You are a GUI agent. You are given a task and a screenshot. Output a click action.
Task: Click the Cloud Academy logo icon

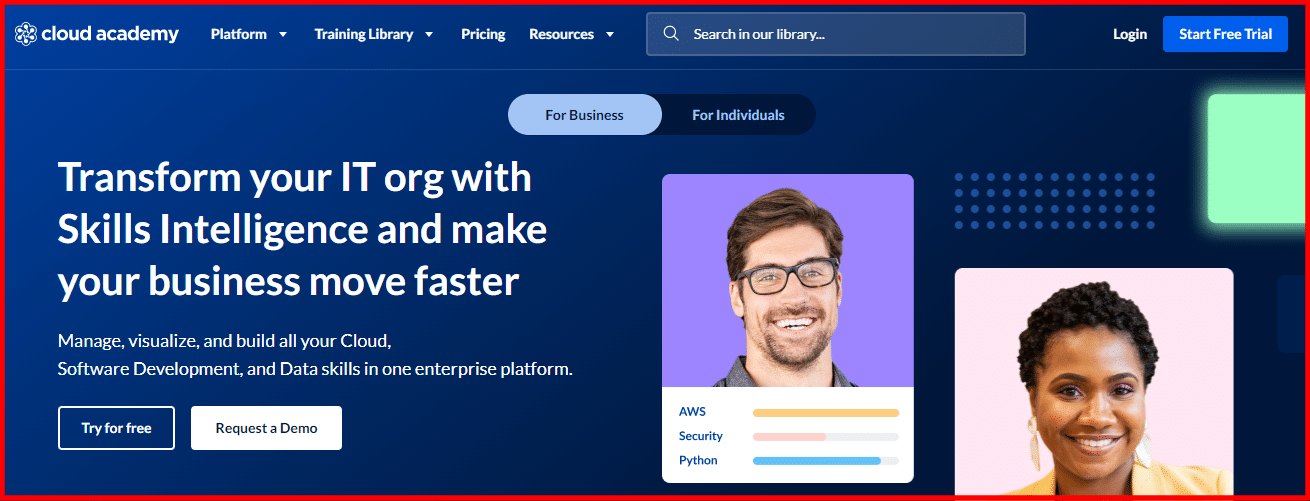pos(26,34)
